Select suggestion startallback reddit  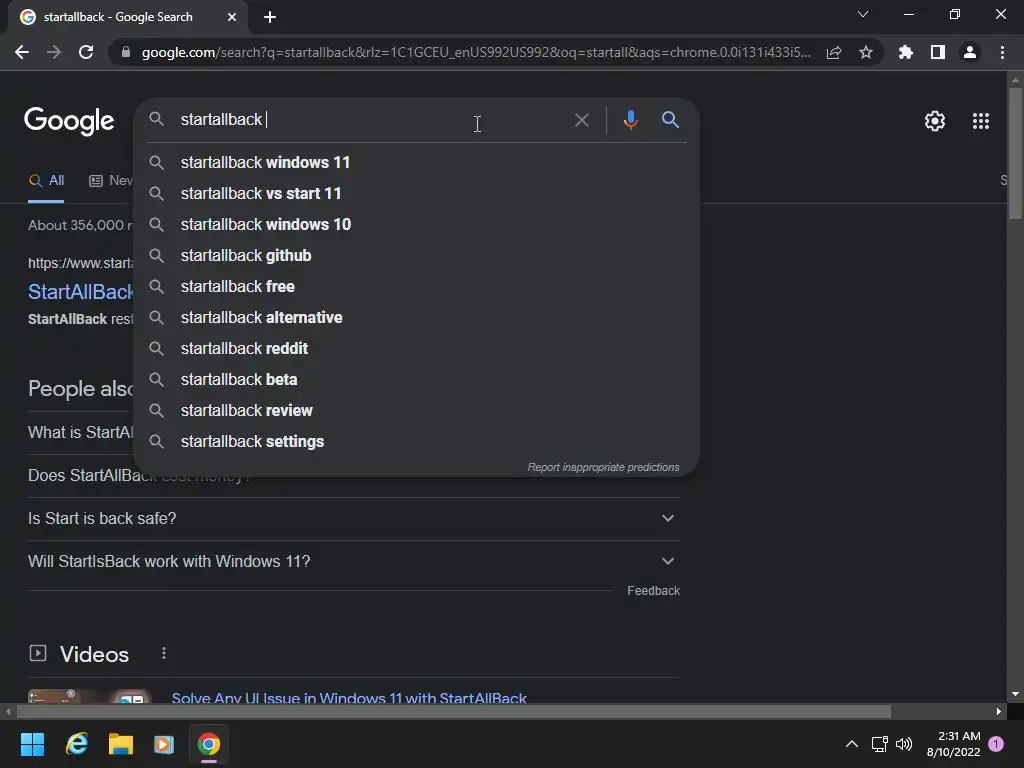(x=417, y=349)
